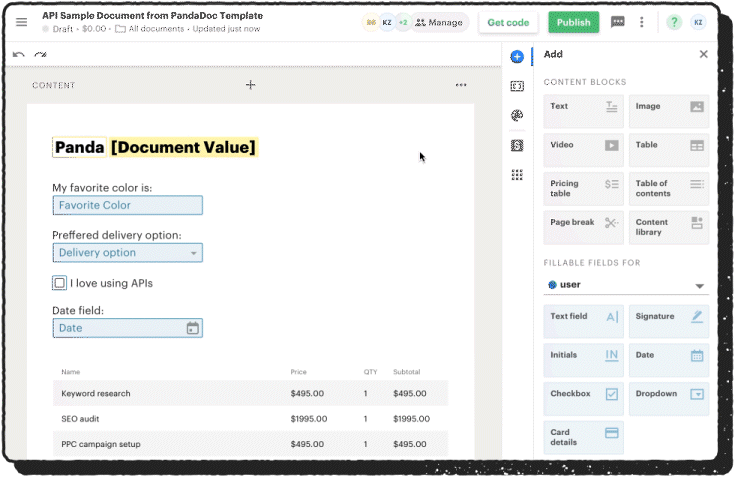Select the Image content block
Viewport: 735px width, 477px height.
pyautogui.click(x=668, y=112)
